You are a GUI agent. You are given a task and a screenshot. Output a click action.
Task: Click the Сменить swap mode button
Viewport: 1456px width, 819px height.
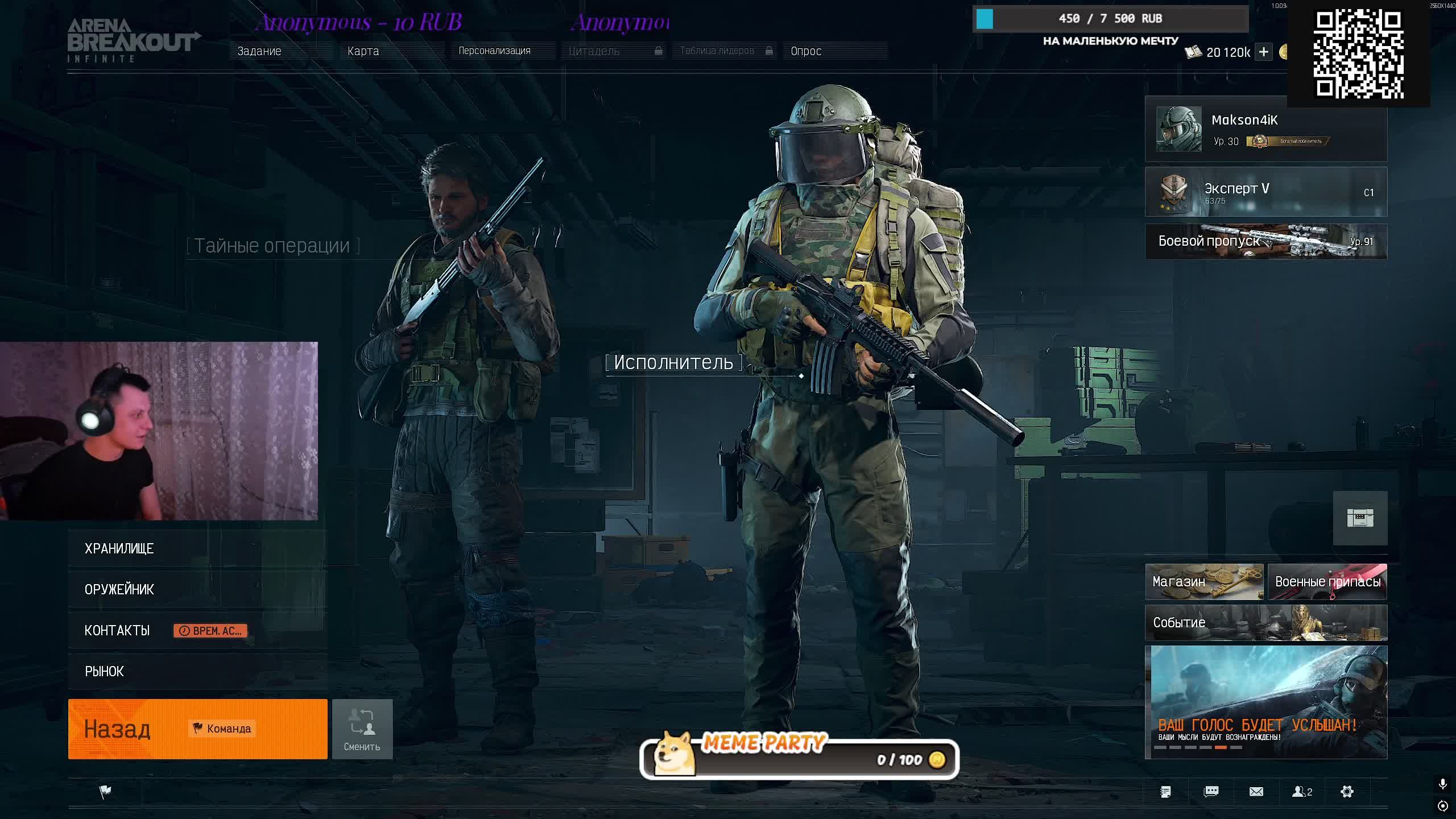[x=362, y=729]
